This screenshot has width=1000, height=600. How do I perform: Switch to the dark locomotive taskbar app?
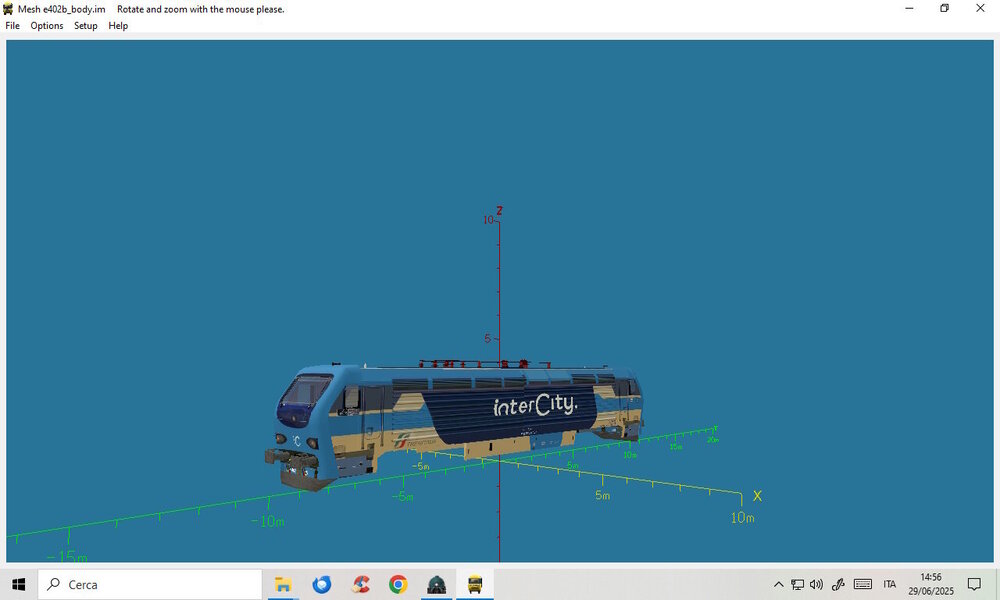[x=436, y=584]
